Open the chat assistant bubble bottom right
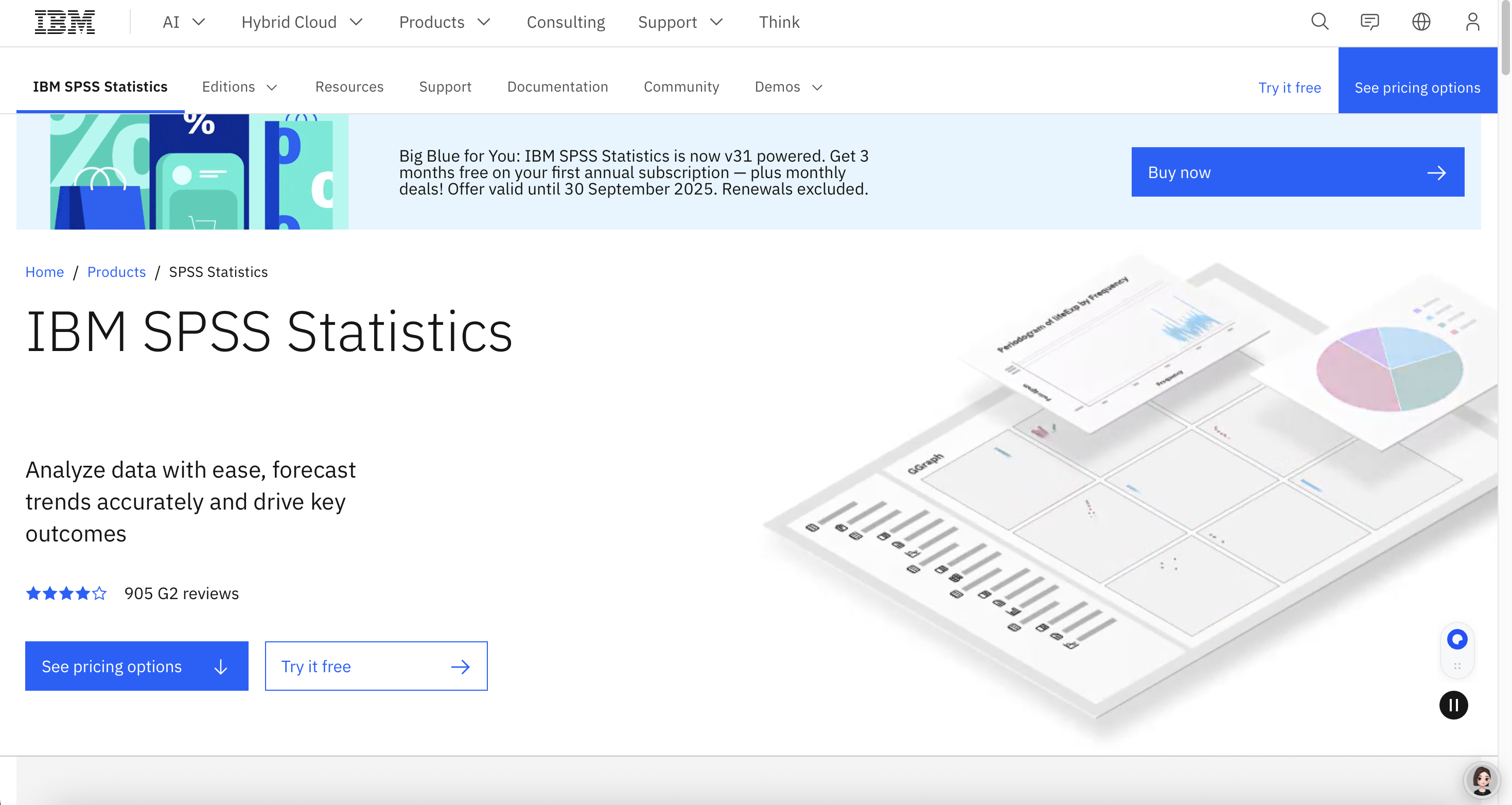 (1457, 639)
